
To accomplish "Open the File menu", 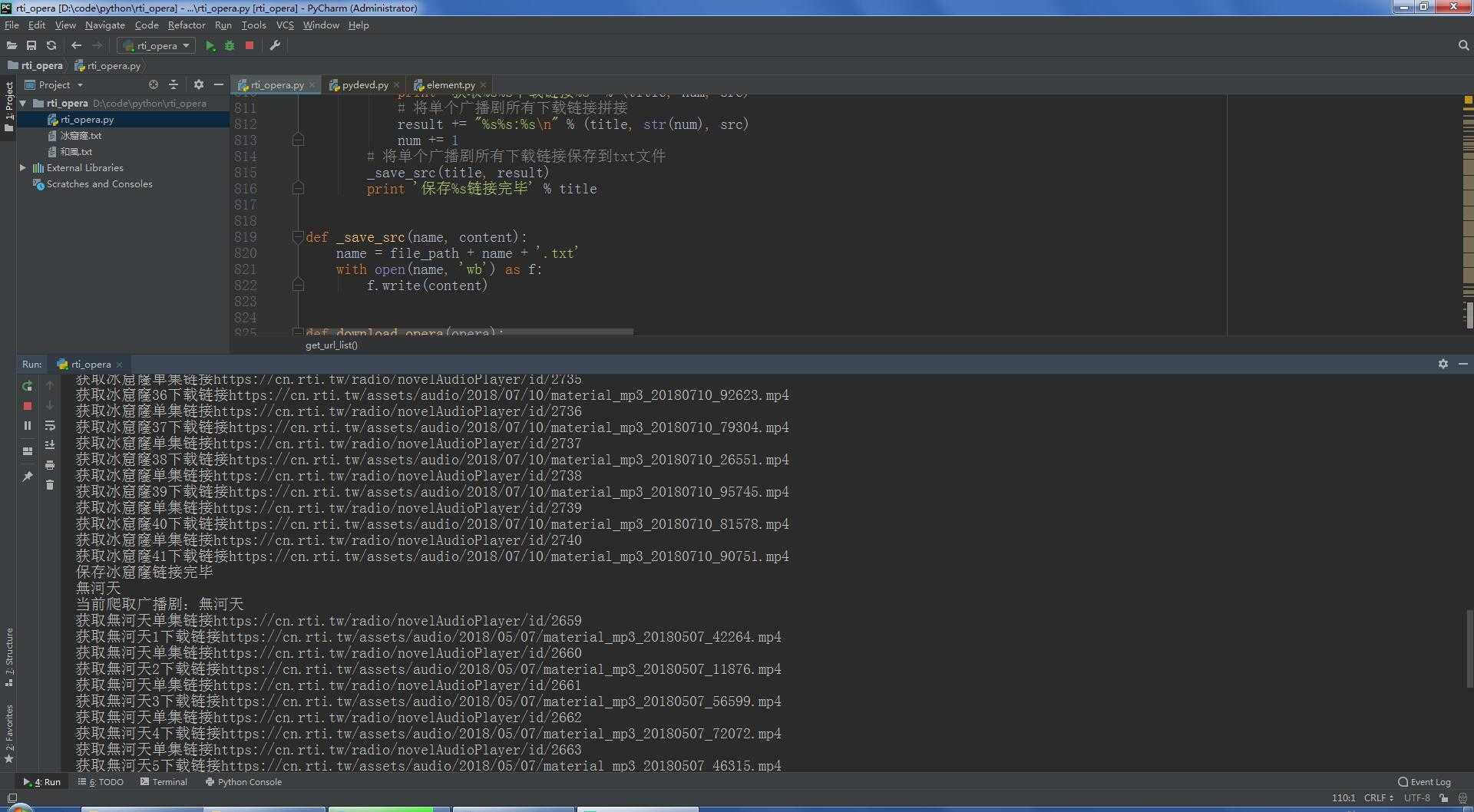I will tap(12, 25).
